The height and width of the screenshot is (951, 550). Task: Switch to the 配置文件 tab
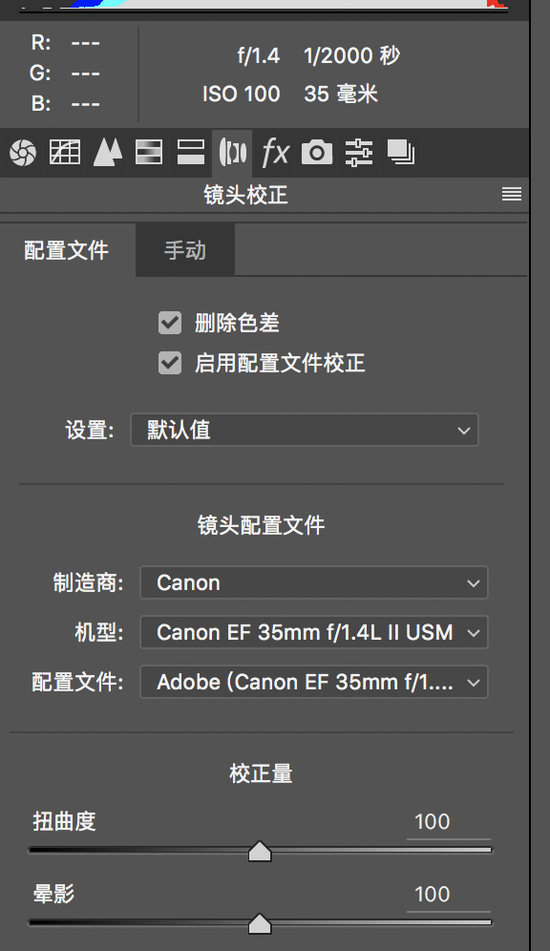(x=67, y=250)
